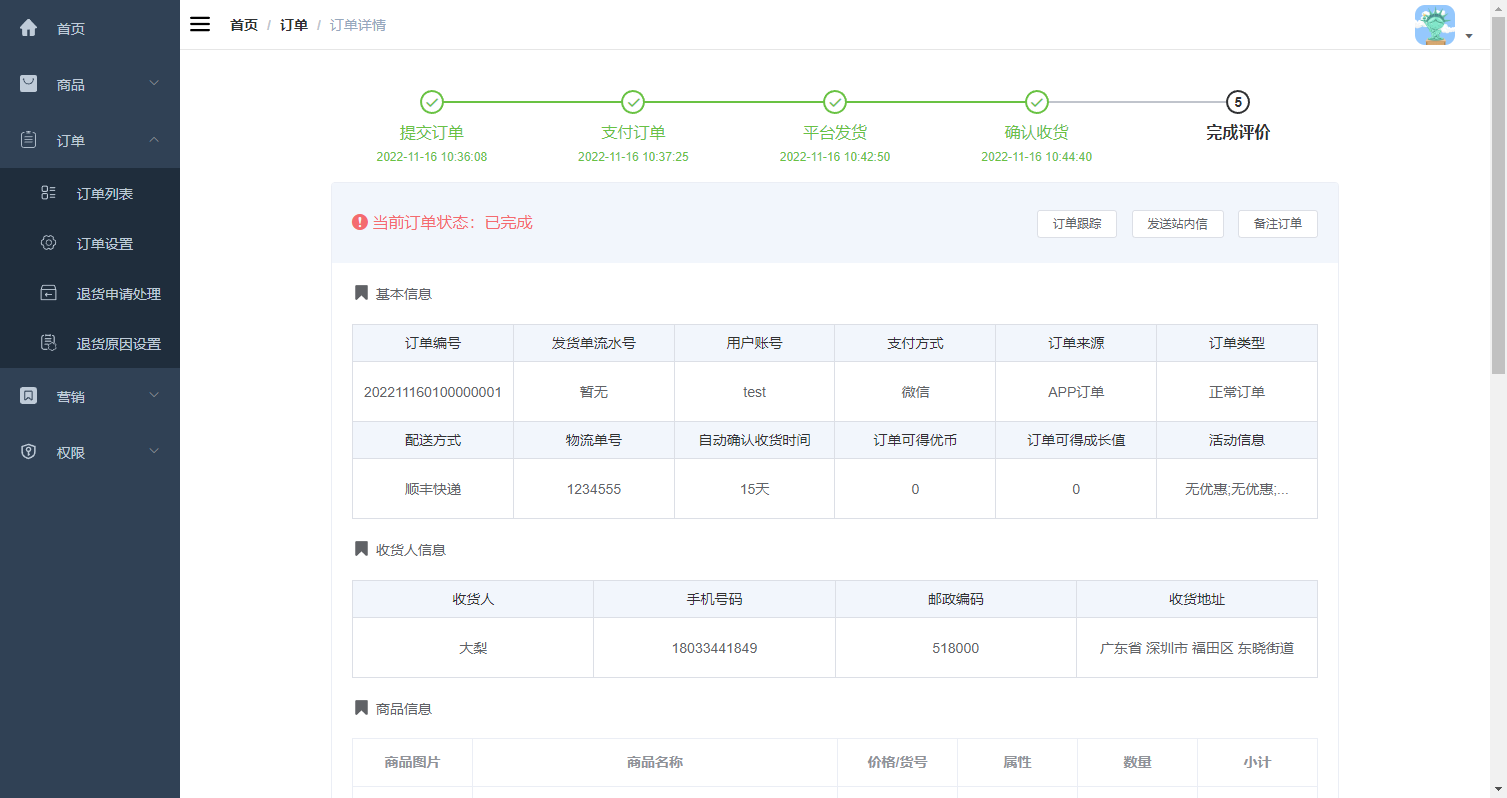The image size is (1507, 798).
Task: Click the 备注订单 button
Action: click(x=1278, y=224)
